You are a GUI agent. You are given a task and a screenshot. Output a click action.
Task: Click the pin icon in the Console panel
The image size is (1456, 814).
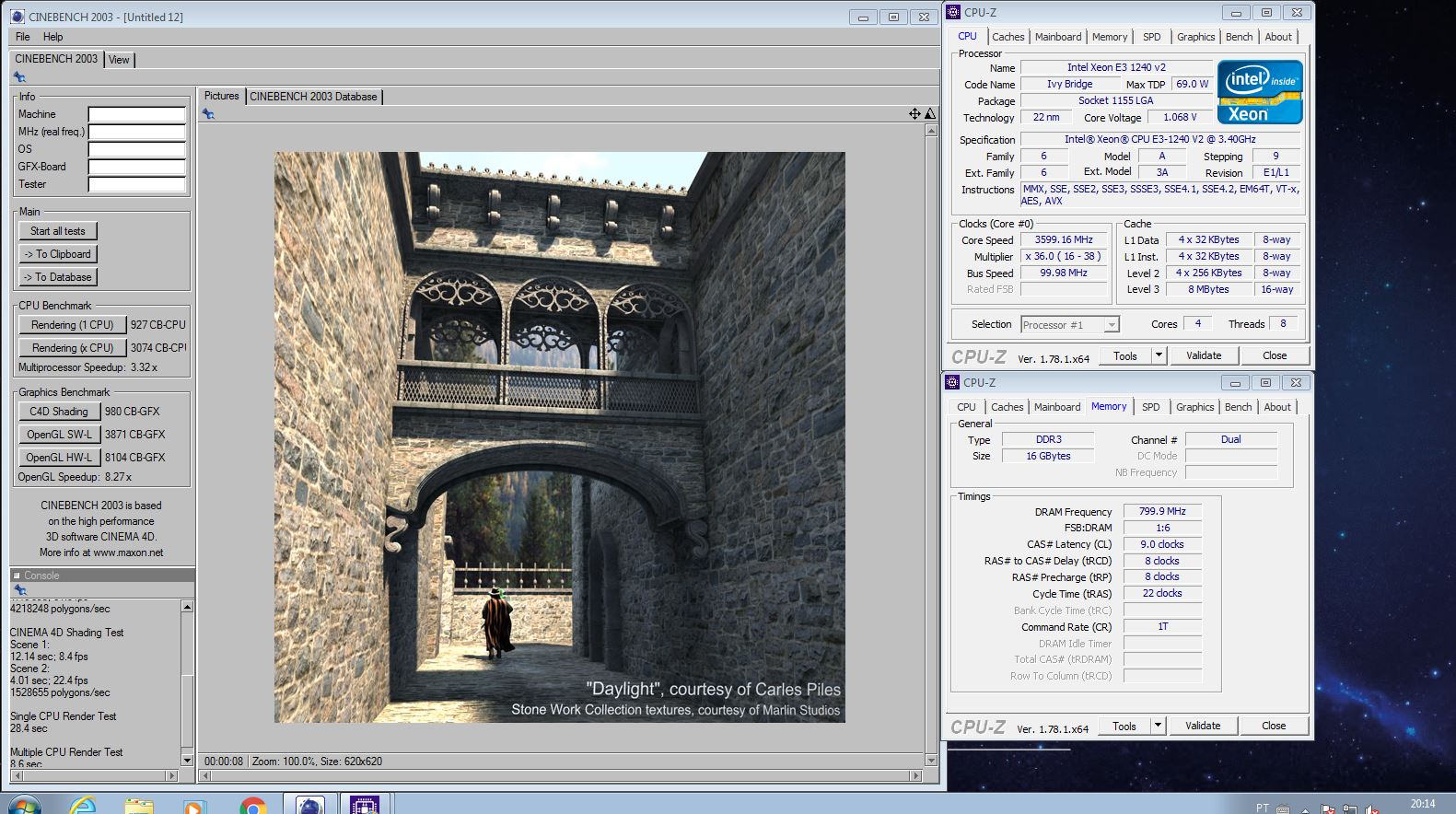tap(19, 590)
